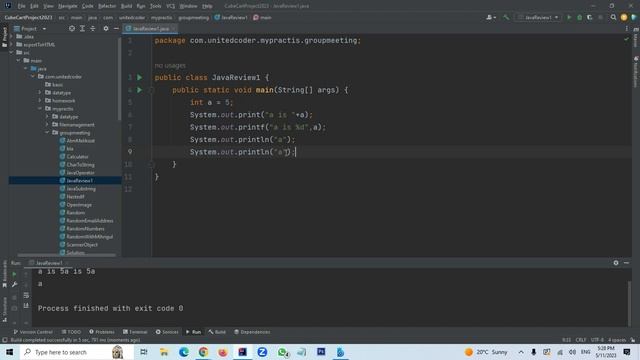The height and width of the screenshot is (360, 640).
Task: Open IDE updates orange icon in toolbar
Action: click(624, 18)
